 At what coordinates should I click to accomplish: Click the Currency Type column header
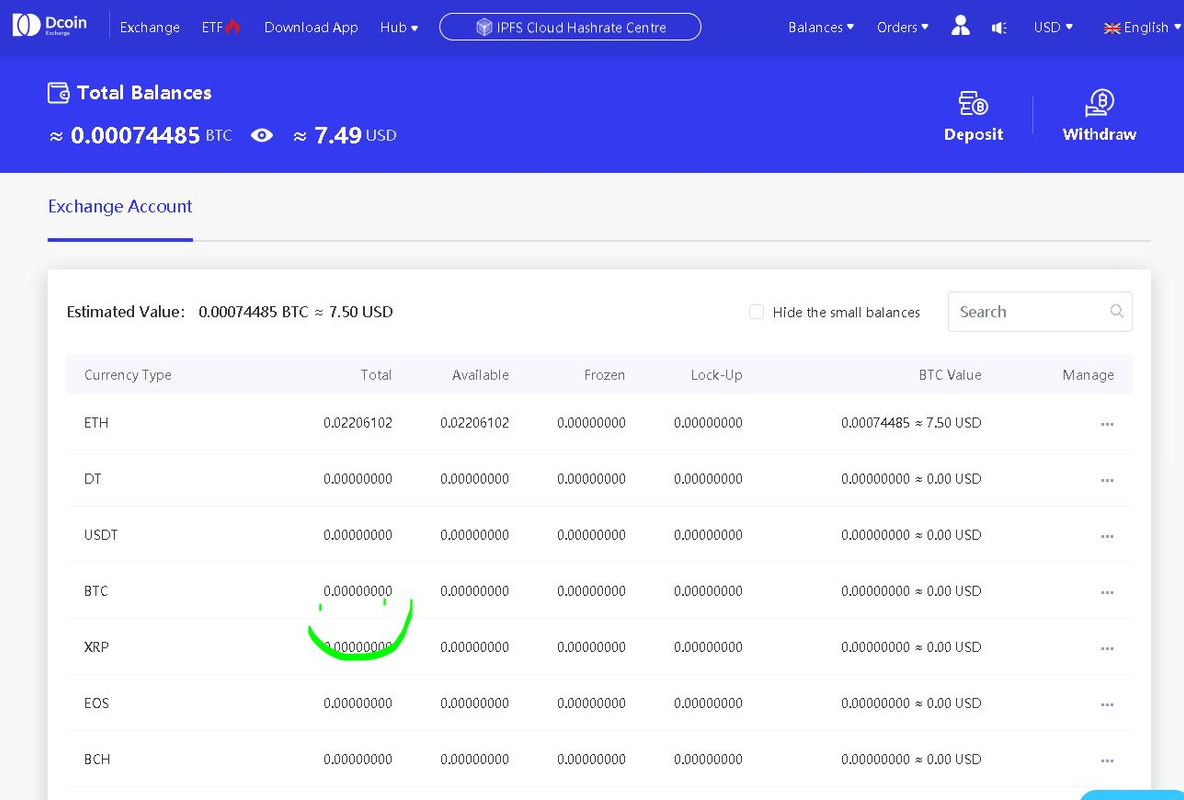128,375
